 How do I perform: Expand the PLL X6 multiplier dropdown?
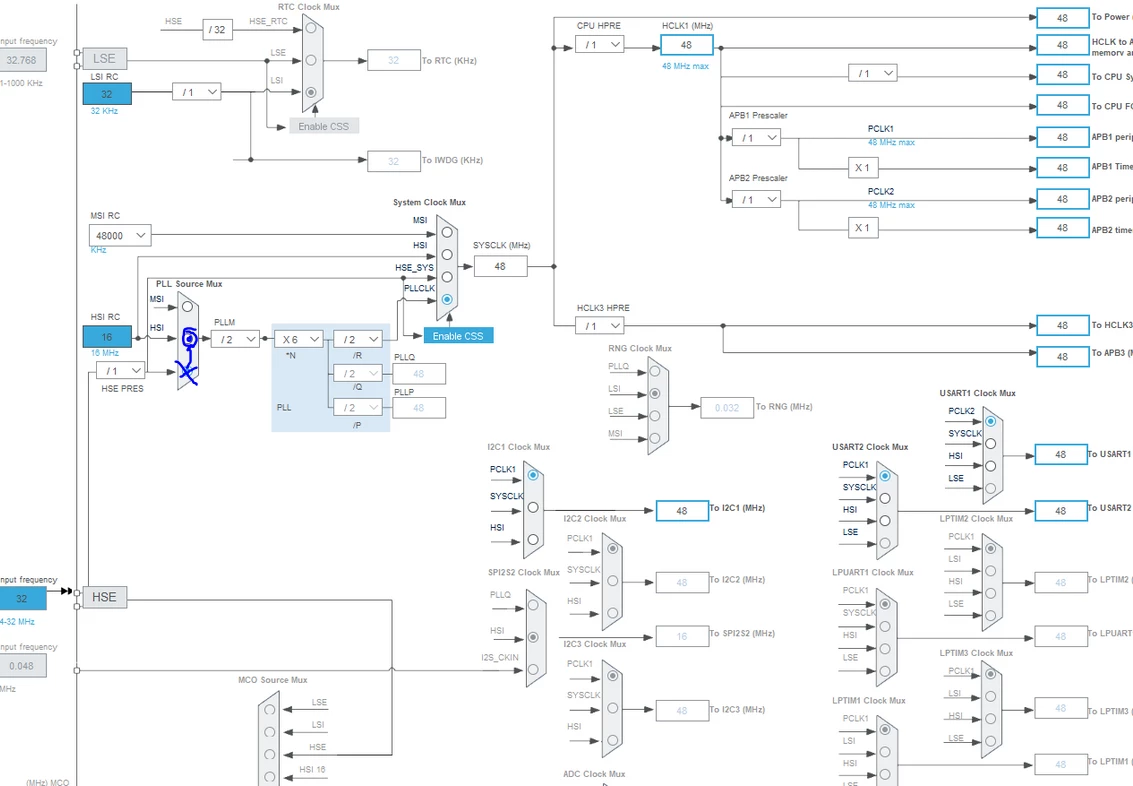coord(298,339)
